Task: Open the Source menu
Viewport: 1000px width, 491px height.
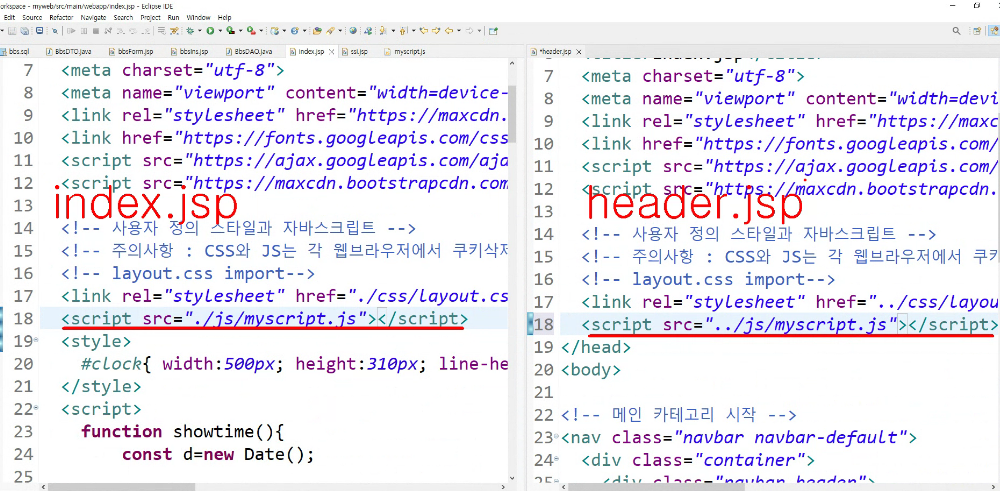Action: click(32, 17)
